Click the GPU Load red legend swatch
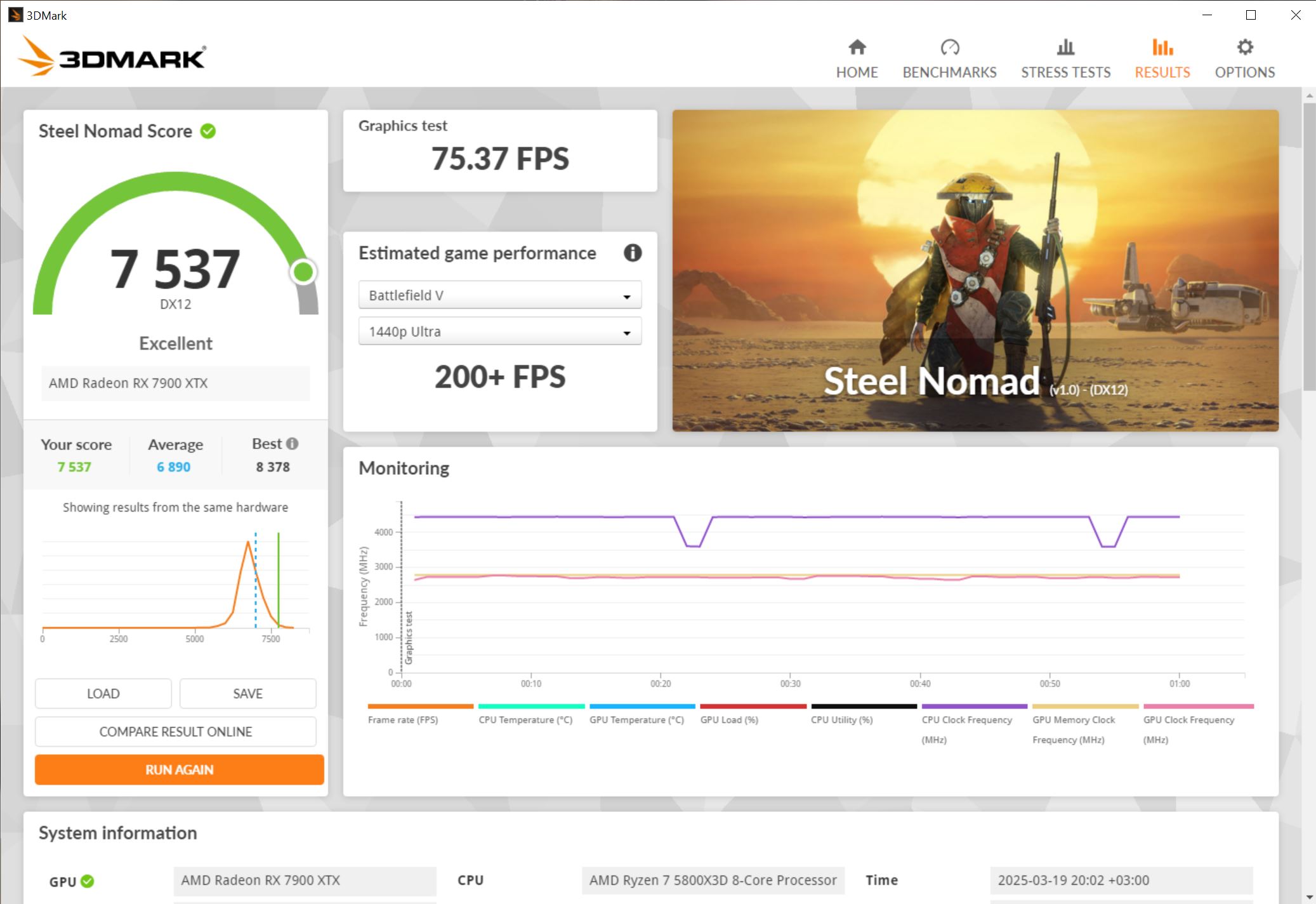Viewport: 1316px width, 904px height. (753, 707)
